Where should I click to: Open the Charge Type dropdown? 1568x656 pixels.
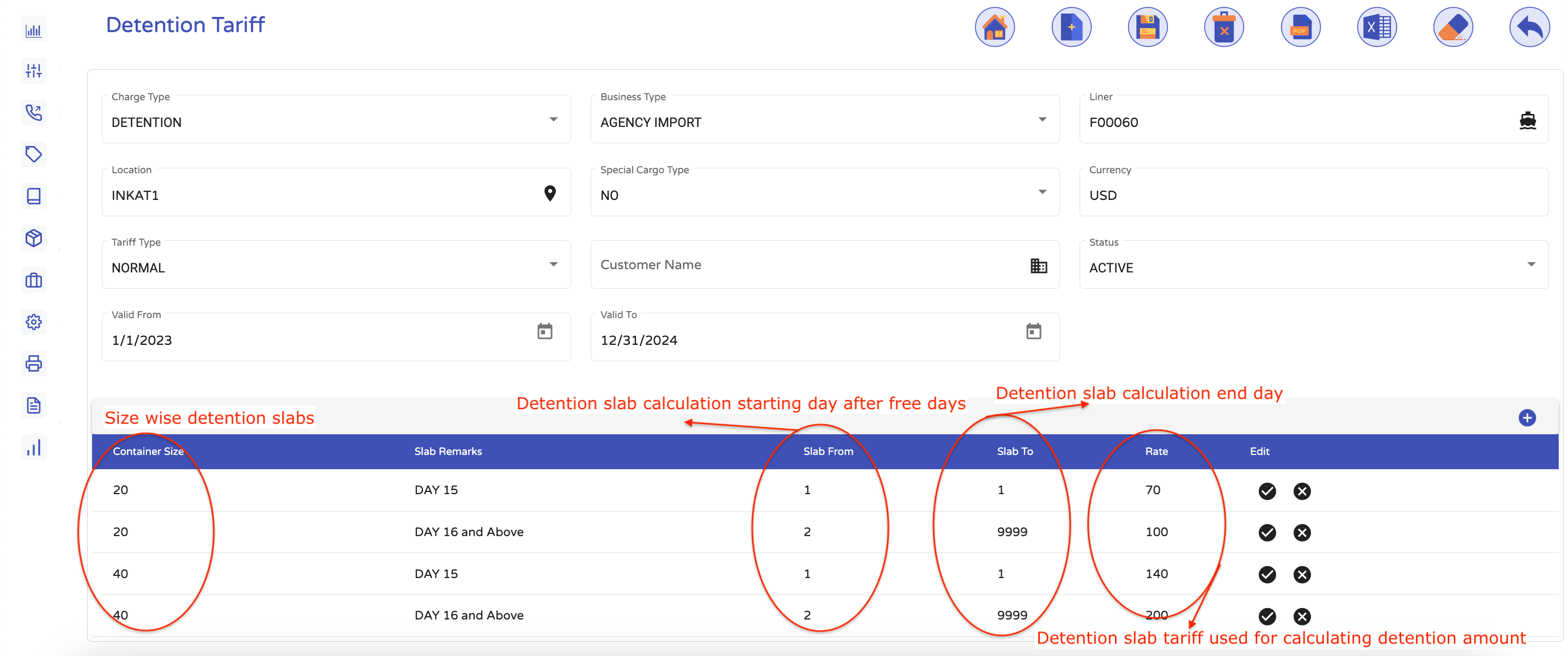coord(553,119)
